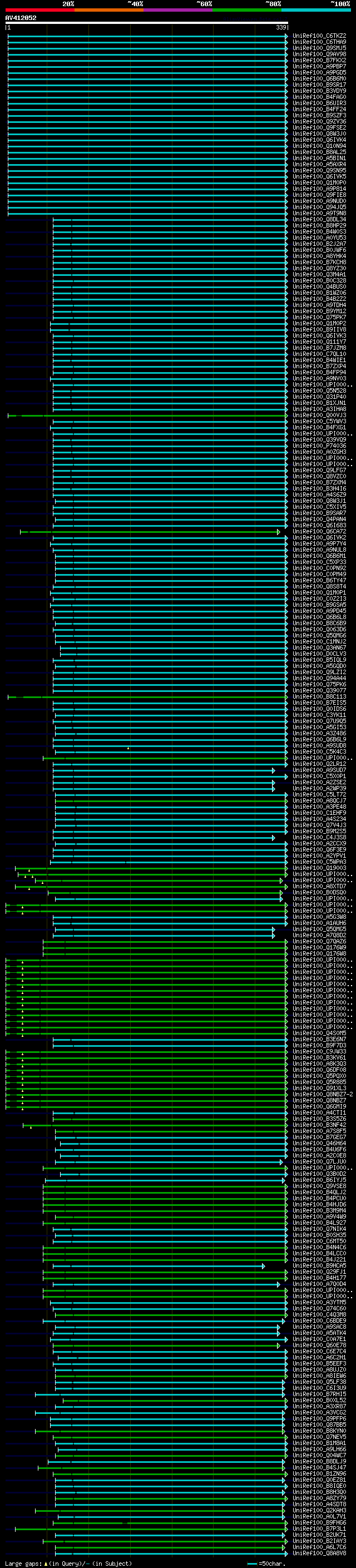Open hit UniRef100_C6THA9
The image size is (356, 1568).
pyautogui.click(x=319, y=42)
